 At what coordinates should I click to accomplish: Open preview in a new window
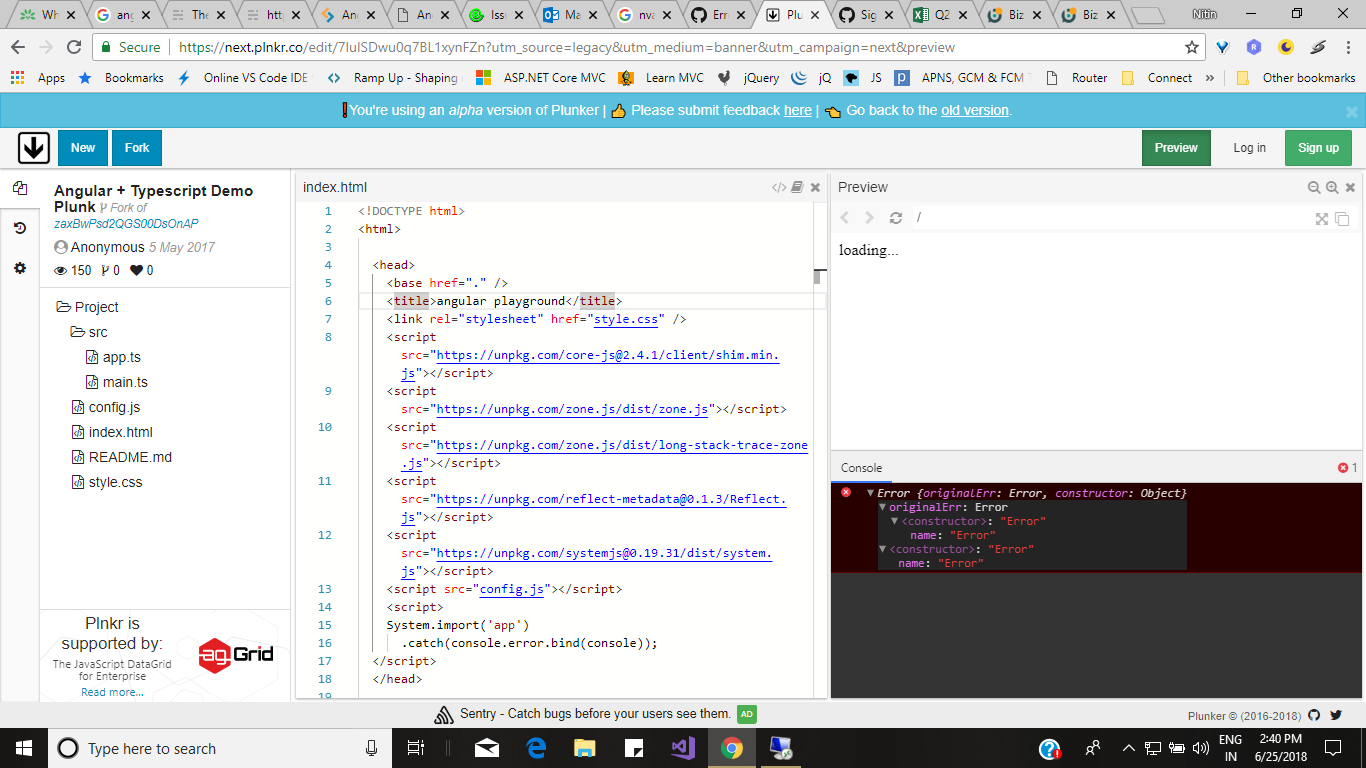coord(1341,217)
